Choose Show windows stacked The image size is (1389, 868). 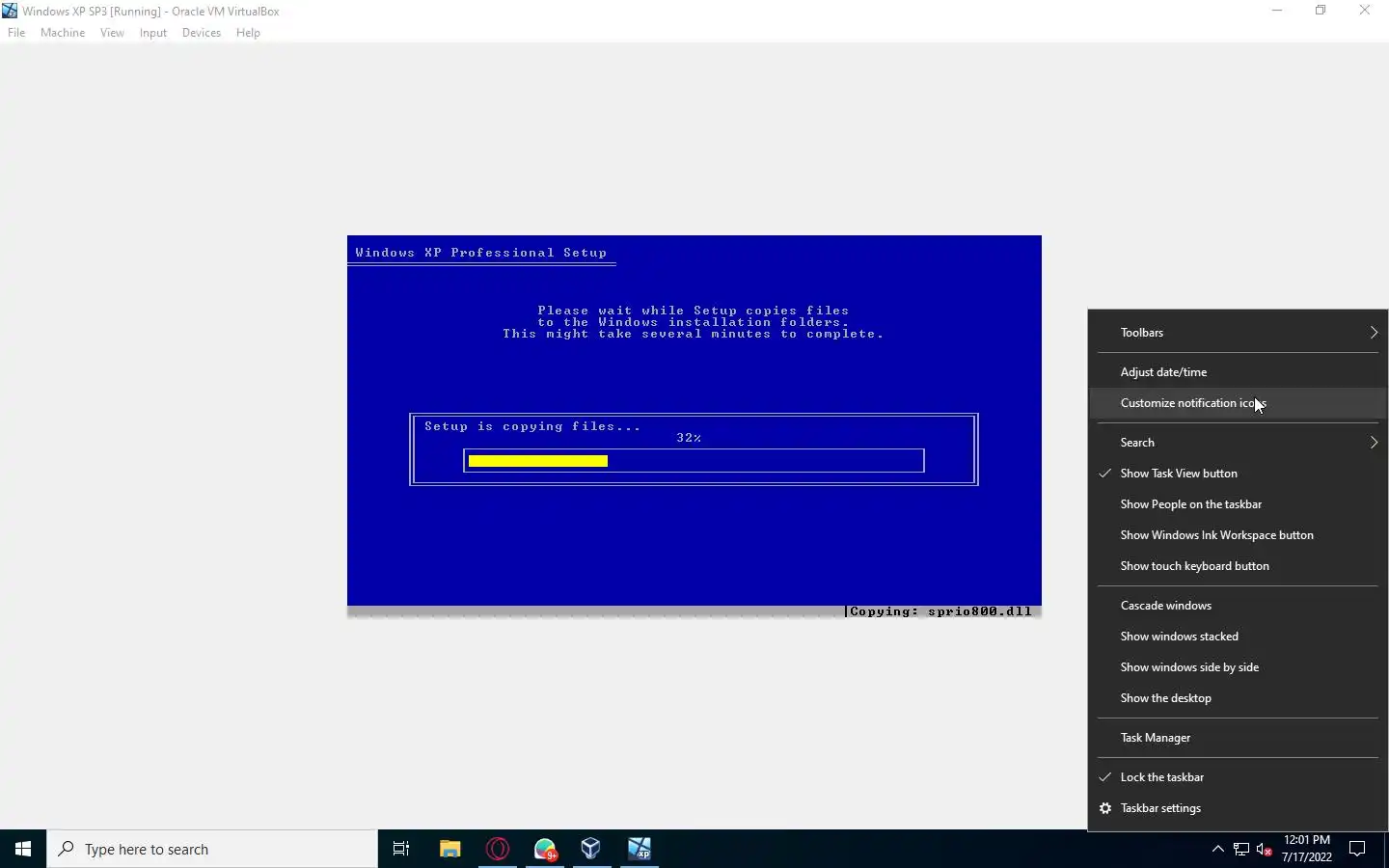click(x=1238, y=637)
